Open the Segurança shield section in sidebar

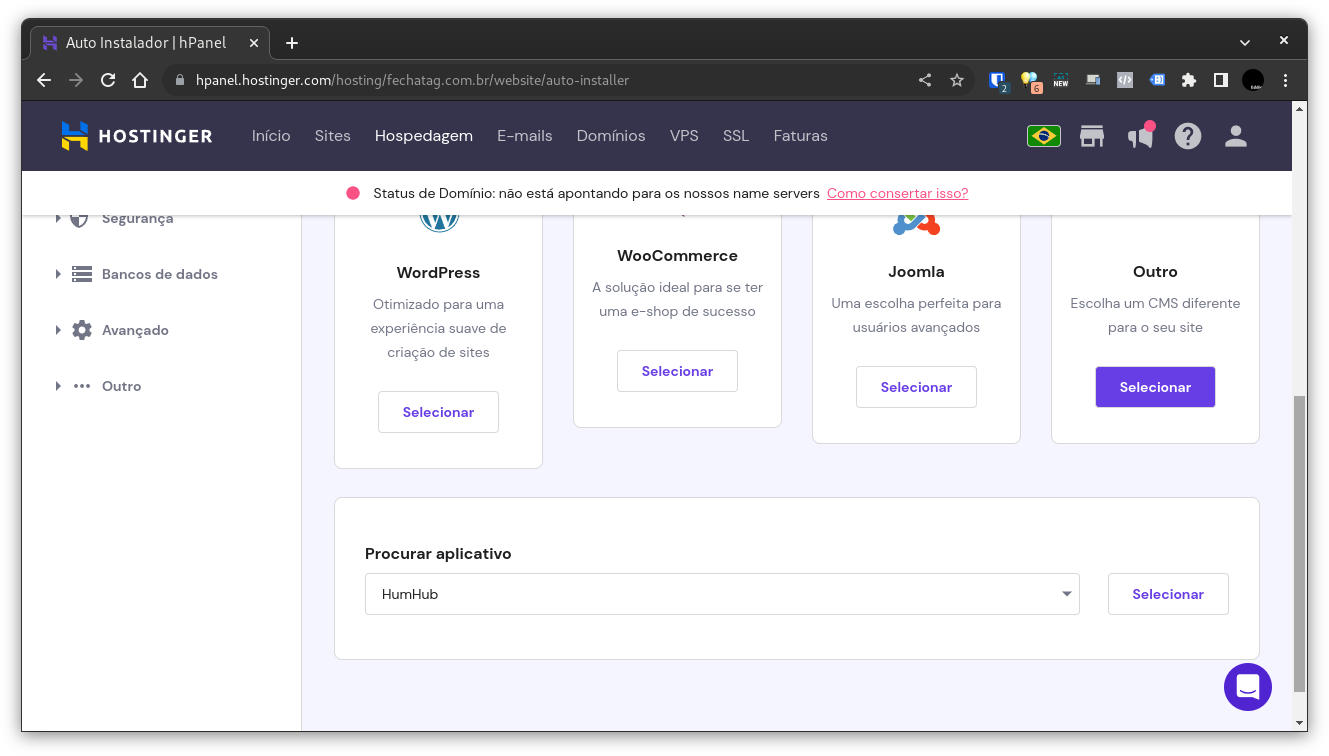click(81, 218)
